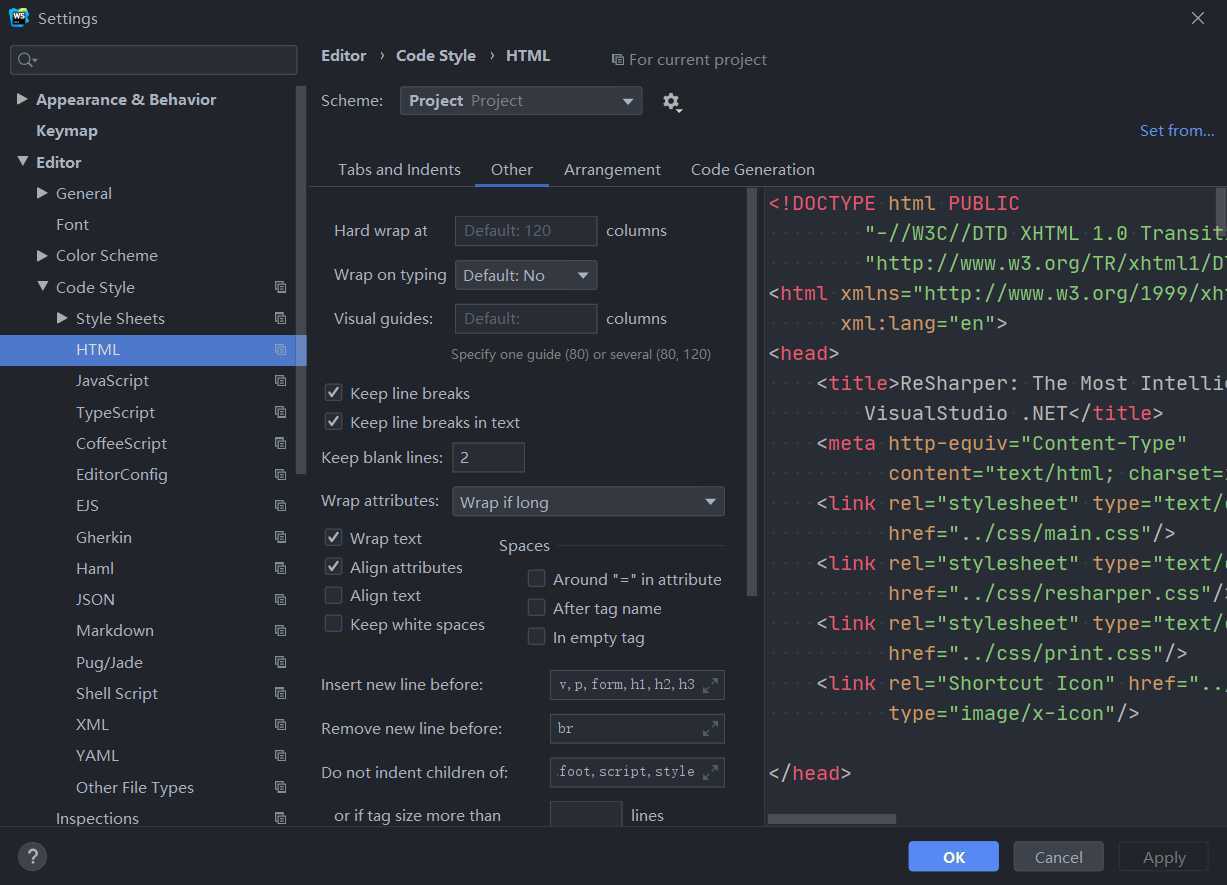Screen dimensions: 1227x885
Task: Click project-level icon in the EJS row
Action: tap(280, 506)
